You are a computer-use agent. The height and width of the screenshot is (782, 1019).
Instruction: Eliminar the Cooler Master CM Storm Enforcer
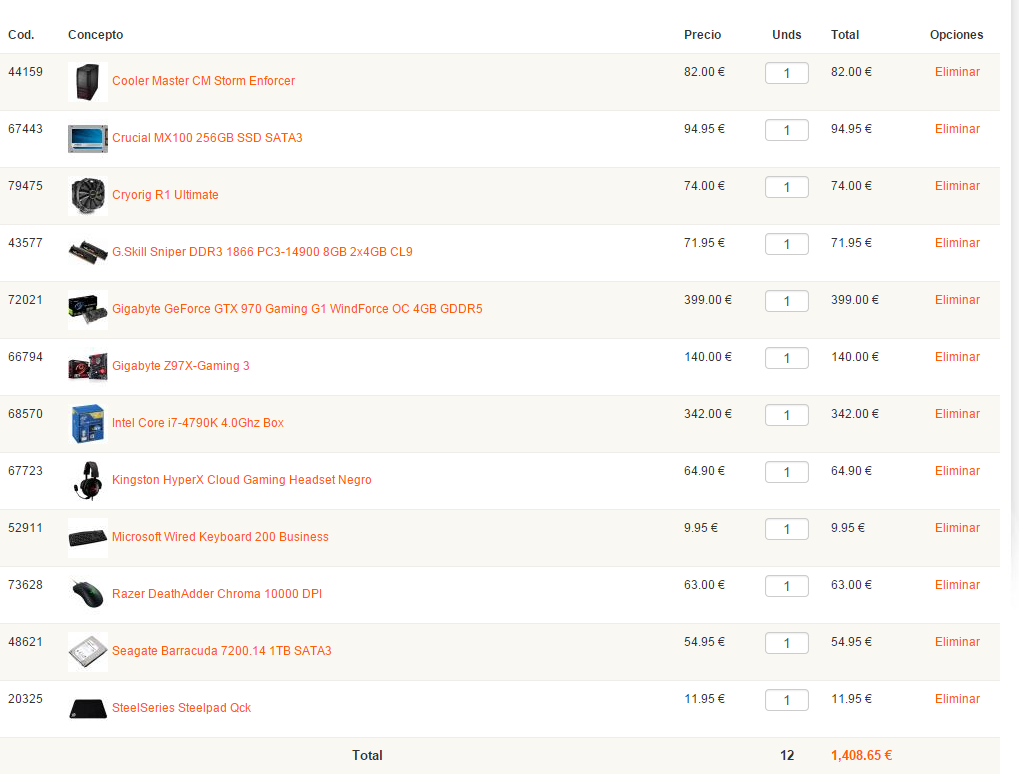tap(957, 72)
